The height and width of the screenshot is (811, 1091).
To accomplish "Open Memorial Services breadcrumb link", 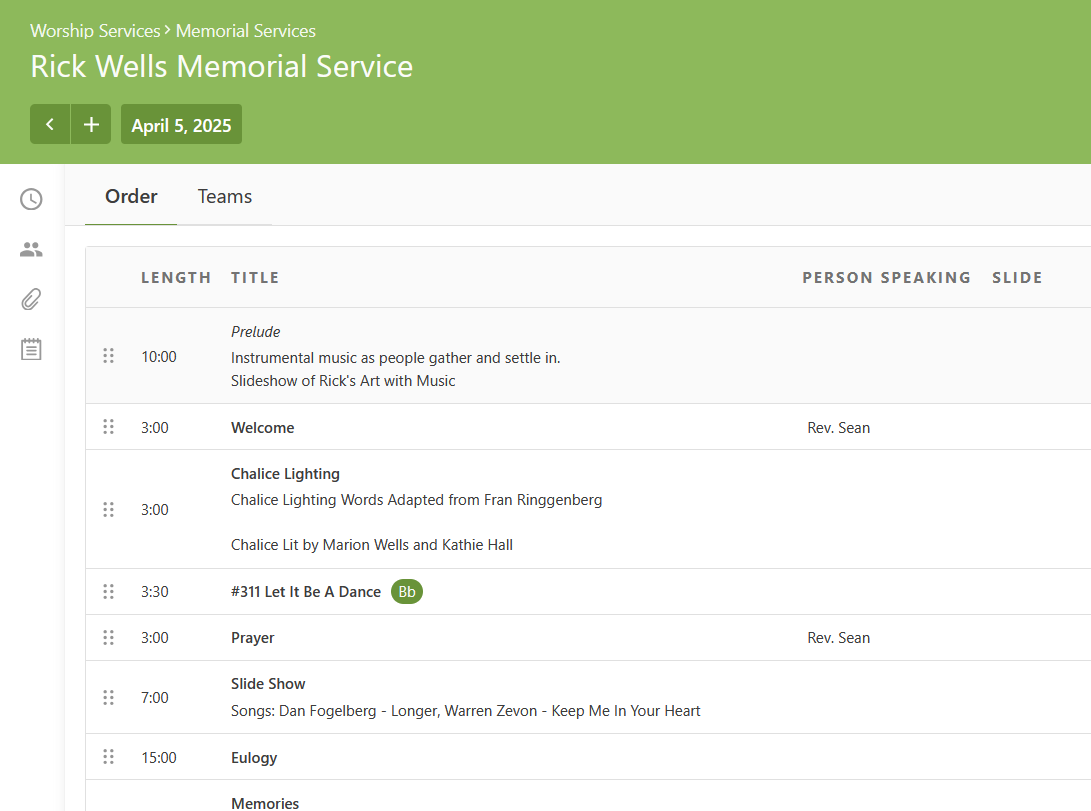I will tap(246, 31).
